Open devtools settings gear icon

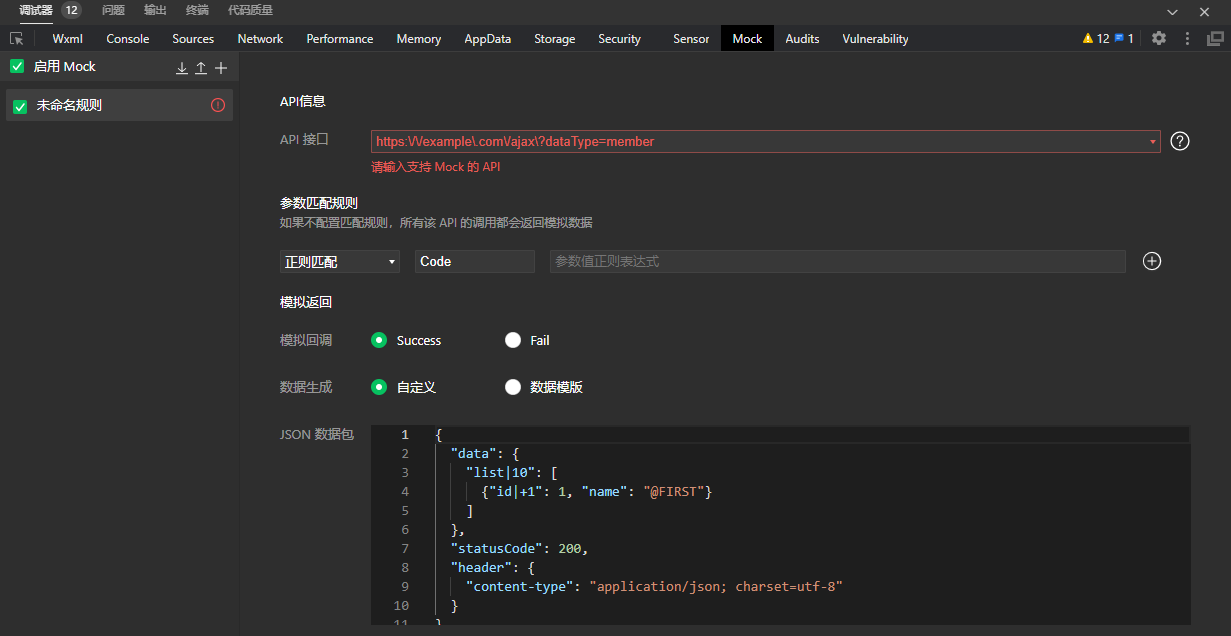click(x=1159, y=39)
